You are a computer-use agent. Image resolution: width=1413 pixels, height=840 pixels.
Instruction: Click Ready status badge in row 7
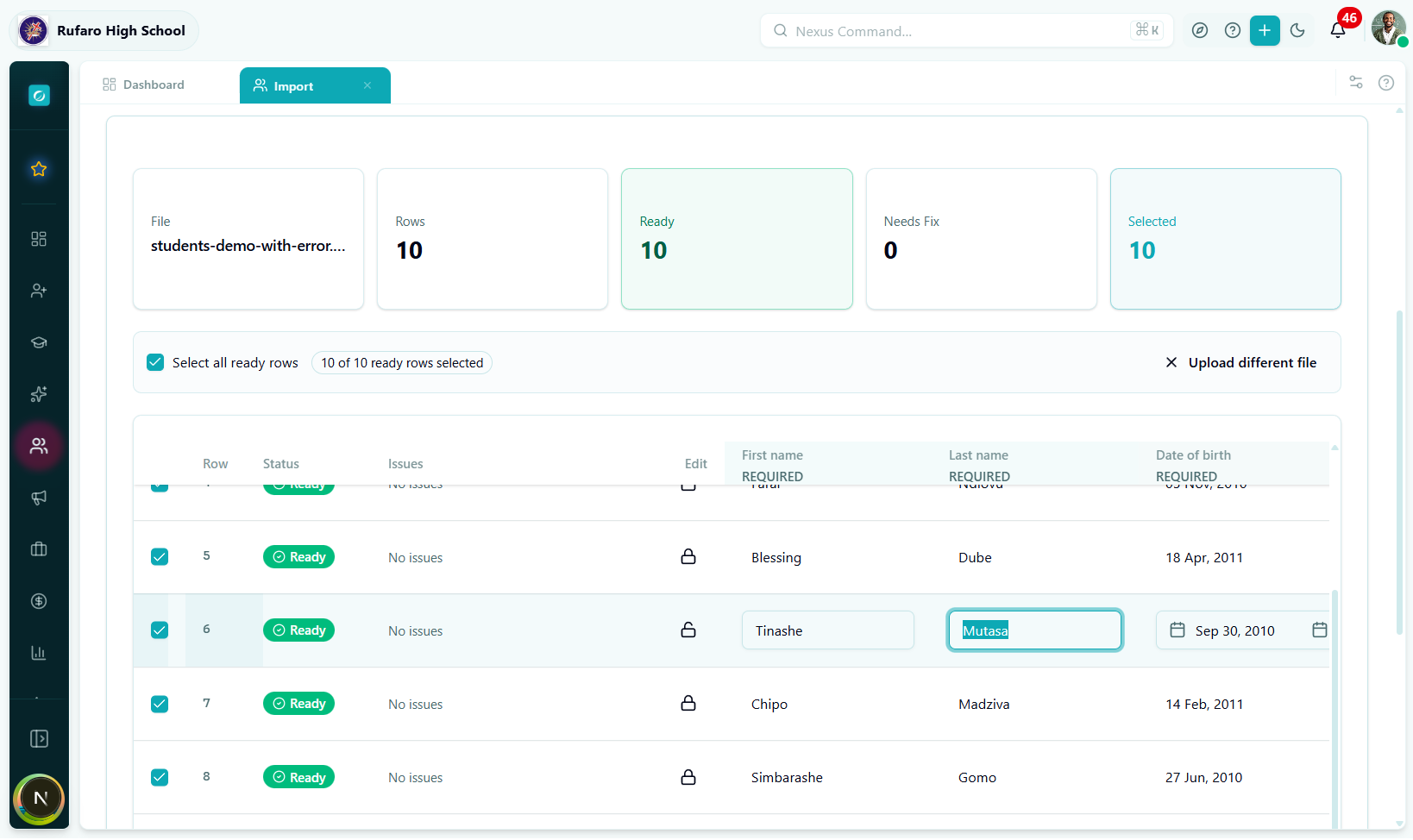(x=298, y=704)
